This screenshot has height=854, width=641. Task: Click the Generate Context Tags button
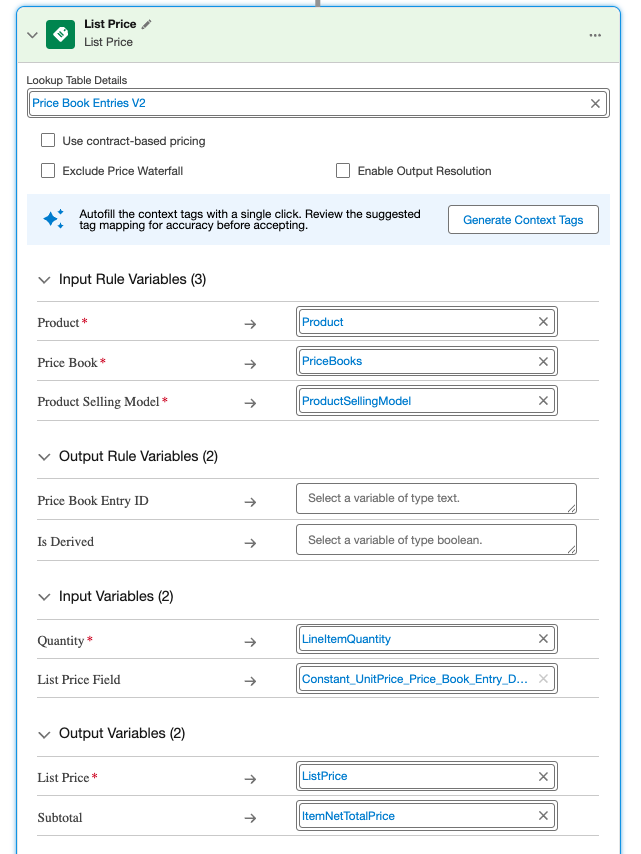[x=523, y=220]
